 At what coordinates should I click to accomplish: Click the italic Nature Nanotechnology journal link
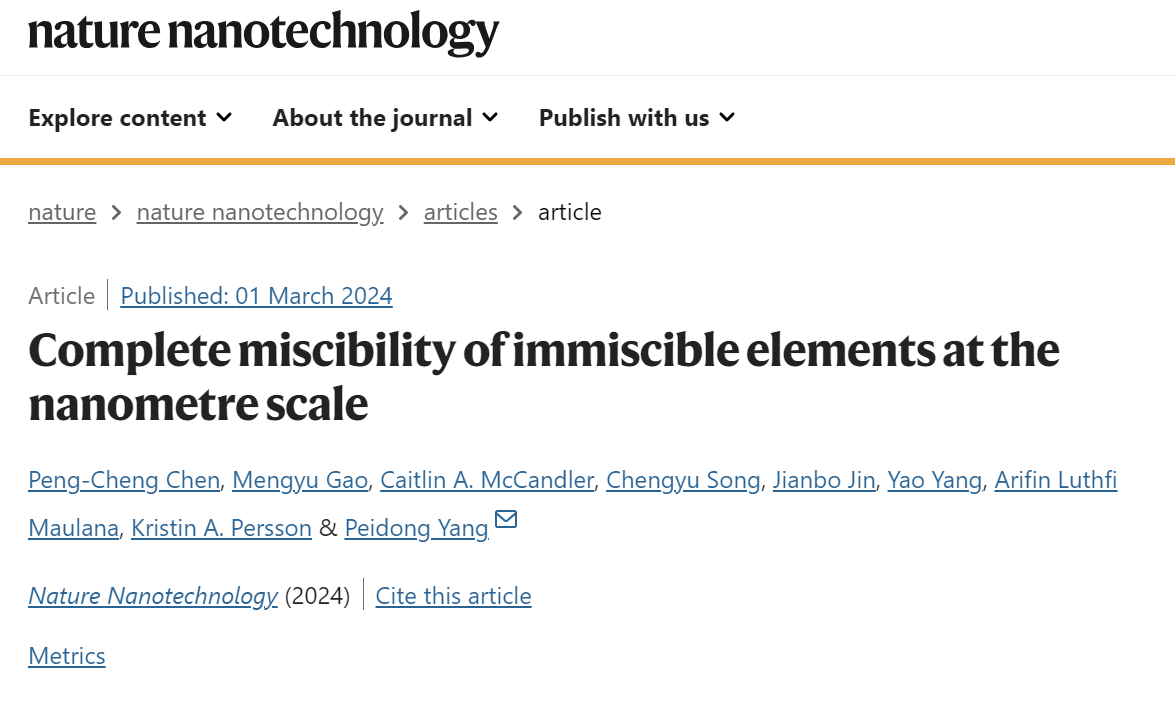[153, 596]
